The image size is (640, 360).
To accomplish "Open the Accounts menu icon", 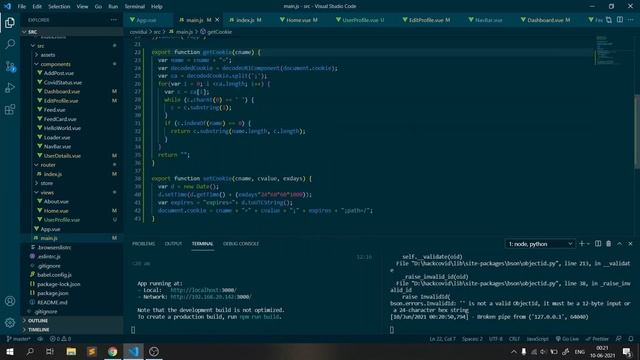I will [x=10, y=301].
